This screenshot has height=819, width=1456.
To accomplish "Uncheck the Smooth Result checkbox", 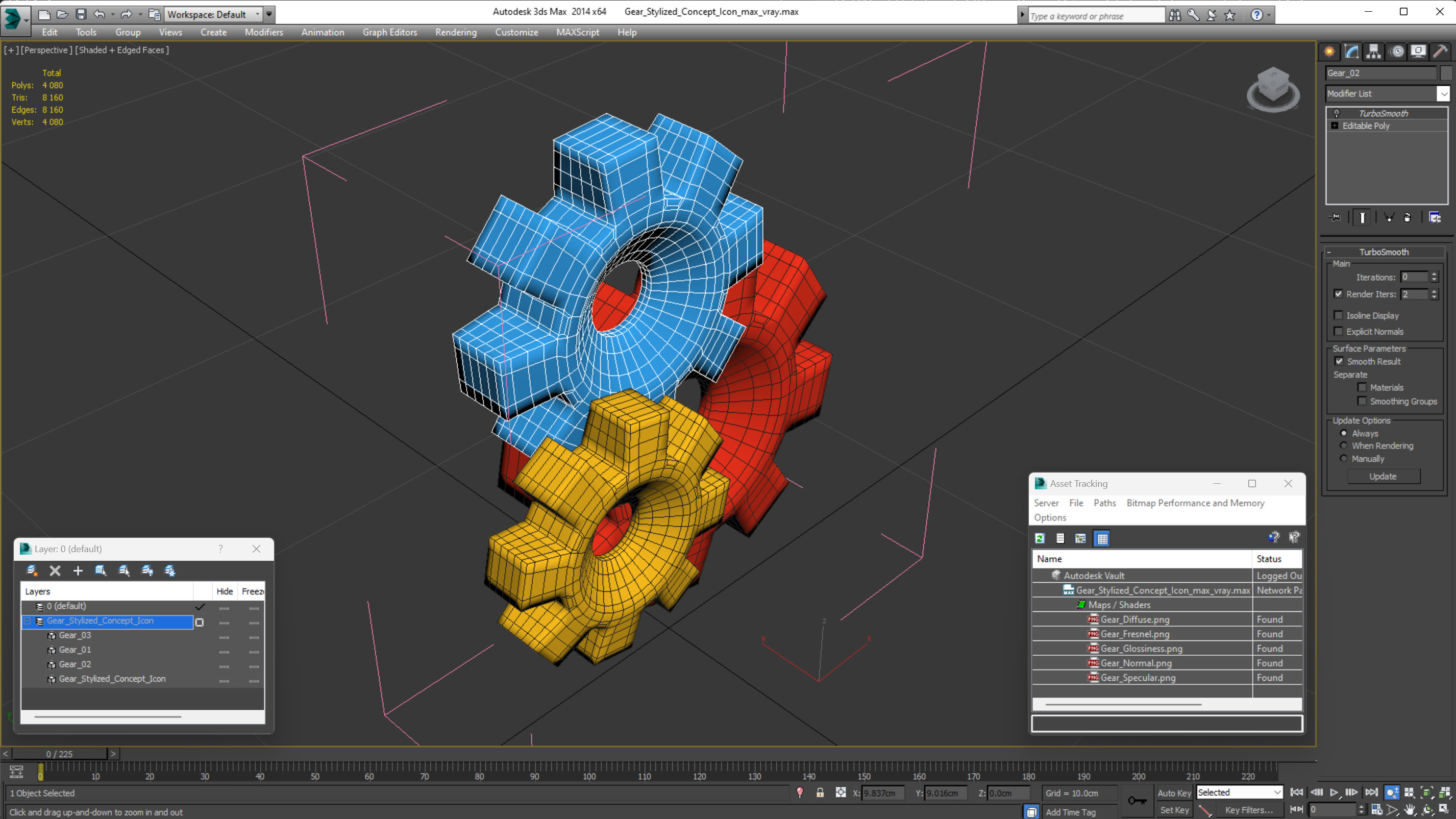I will pyautogui.click(x=1339, y=361).
